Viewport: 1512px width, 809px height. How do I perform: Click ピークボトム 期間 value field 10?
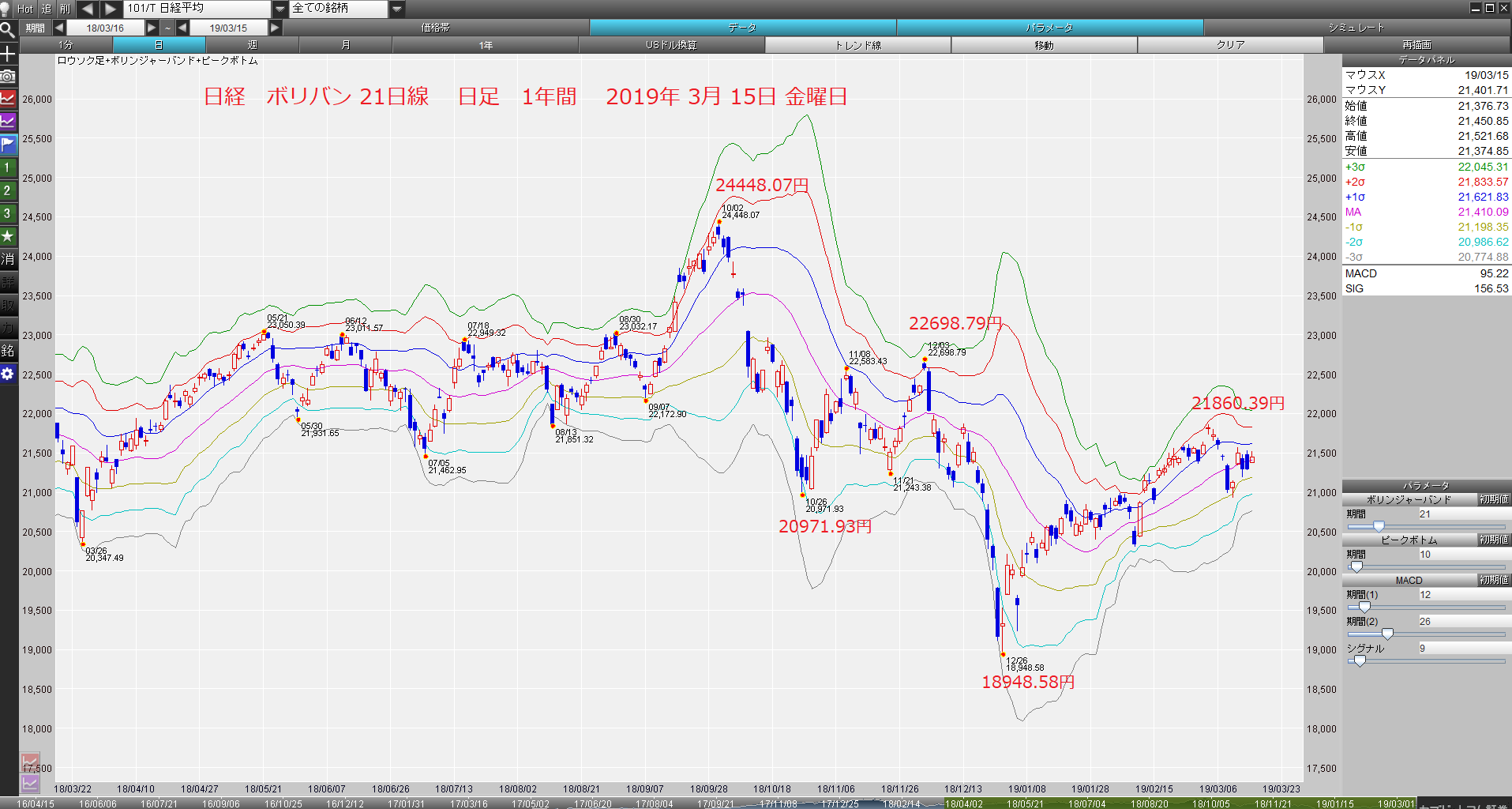pos(1464,555)
